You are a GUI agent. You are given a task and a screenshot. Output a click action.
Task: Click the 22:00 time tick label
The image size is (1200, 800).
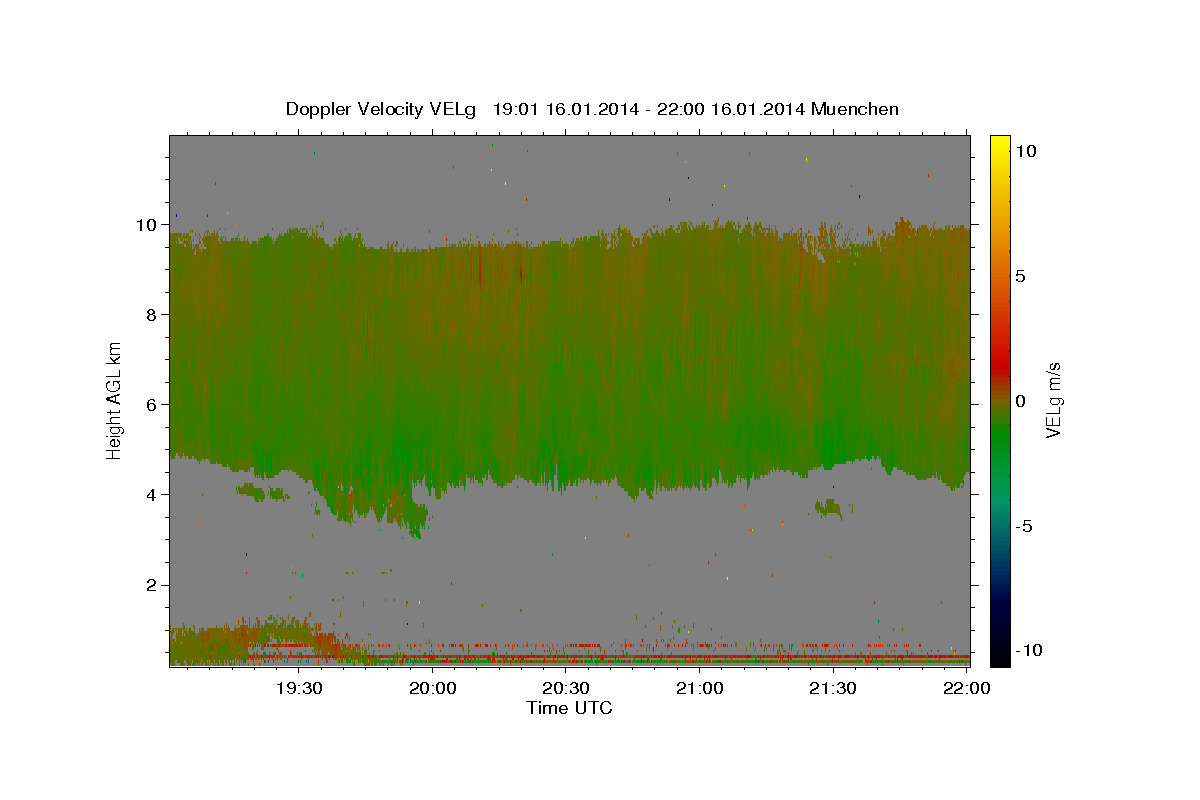point(966,688)
